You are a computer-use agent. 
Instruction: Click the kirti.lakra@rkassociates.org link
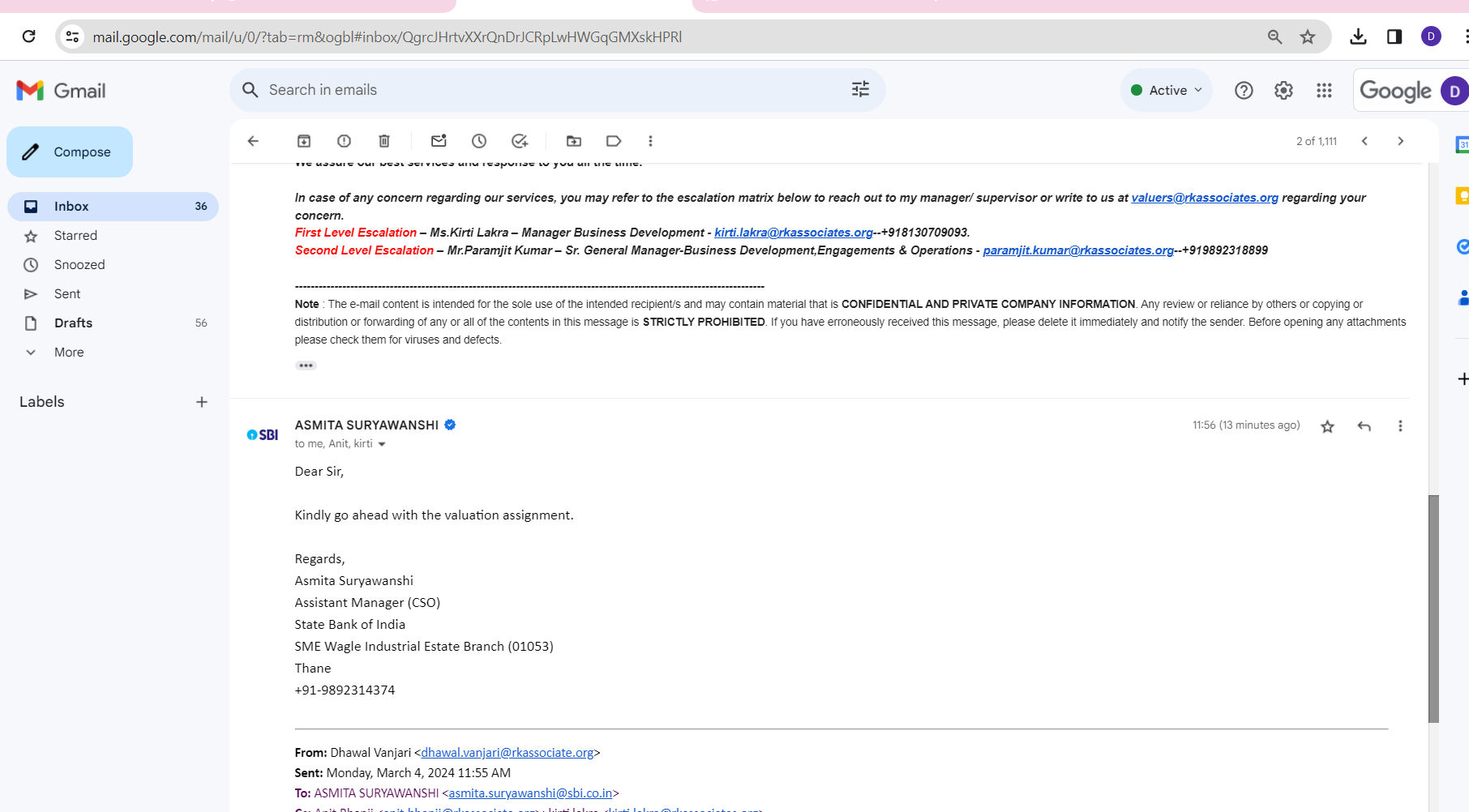[794, 233]
